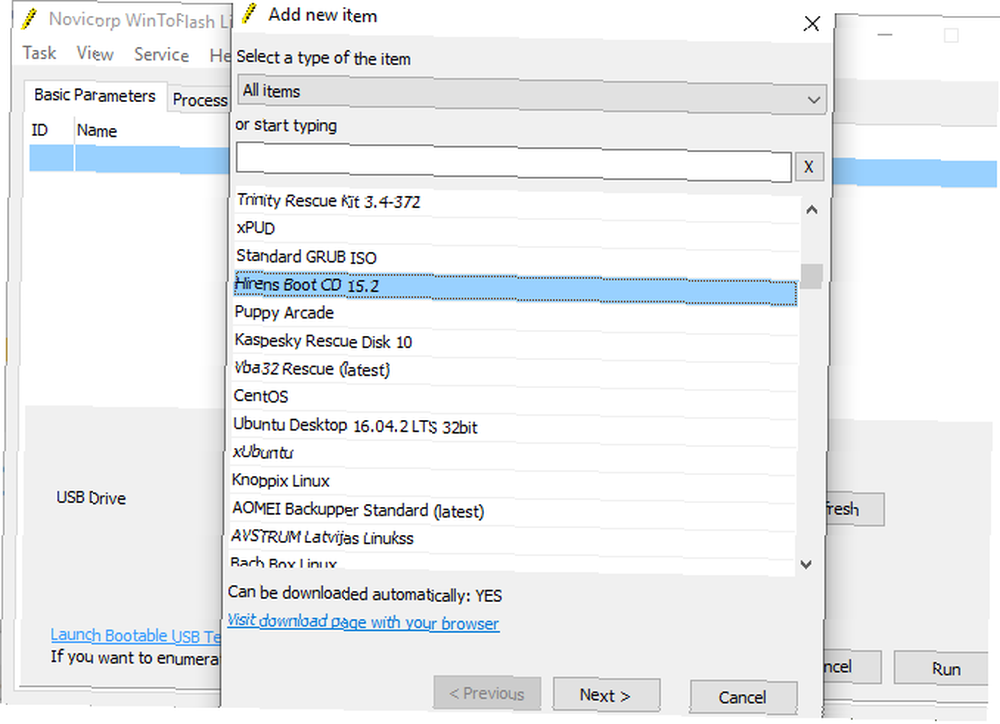
Task: Click the search text field under 'or start typing'
Action: click(513, 162)
